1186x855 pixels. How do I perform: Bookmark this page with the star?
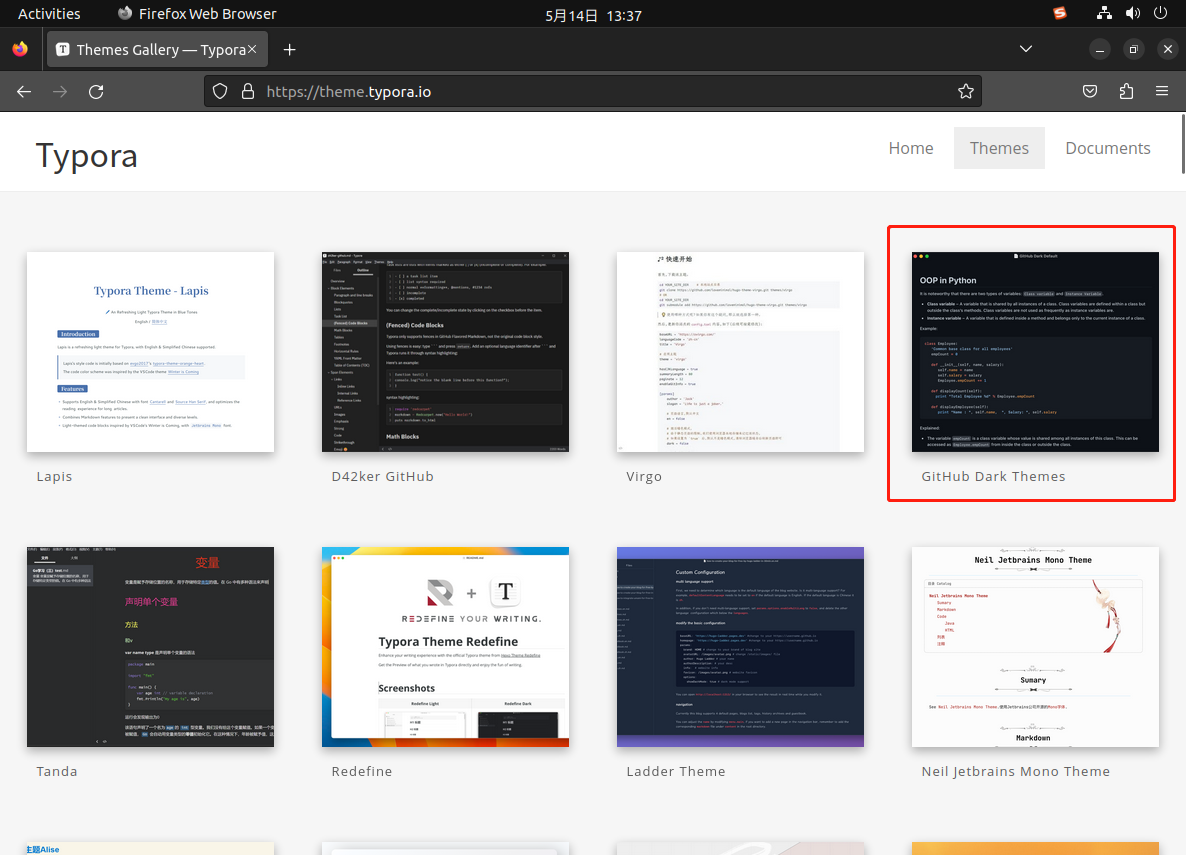[x=965, y=92]
